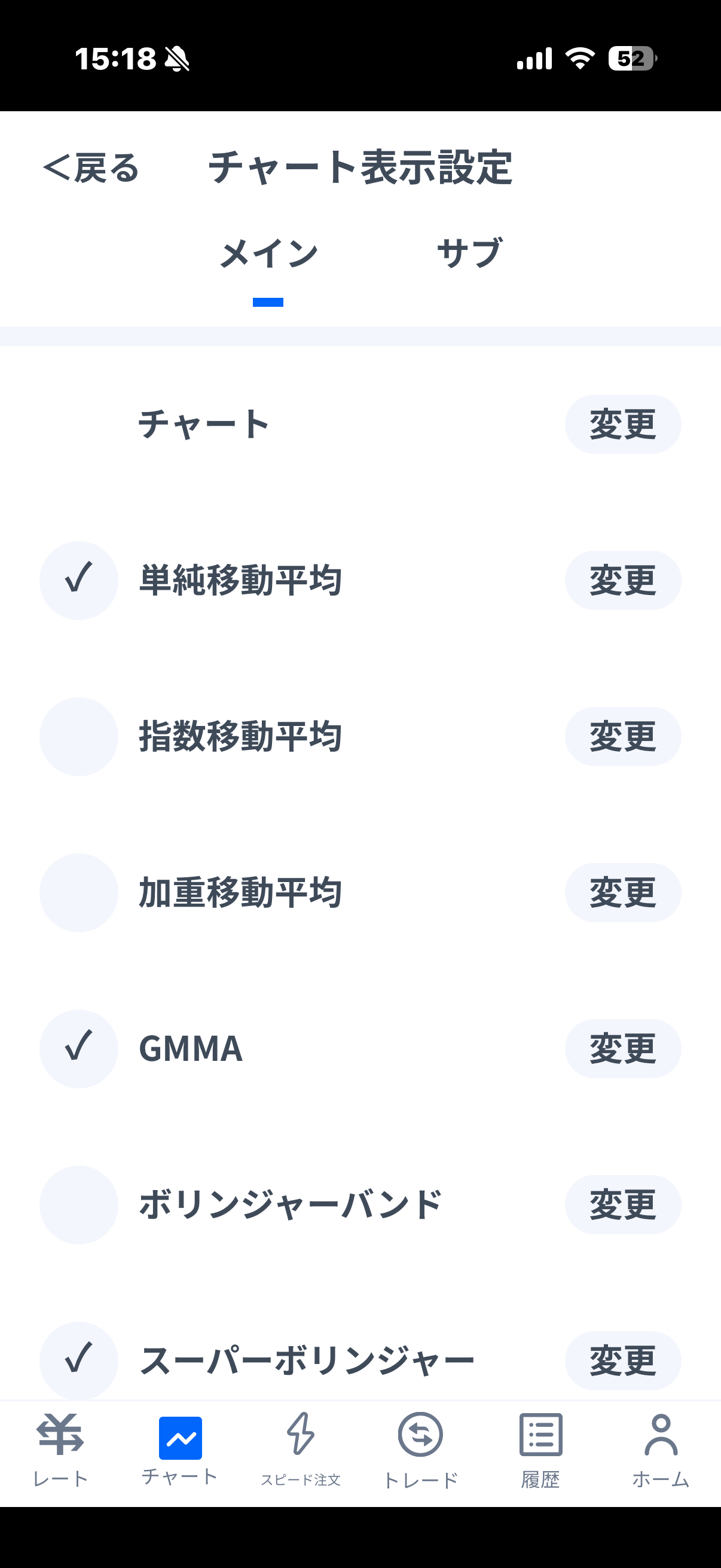
Task: Go to ホーム profile icon
Action: click(661, 1434)
